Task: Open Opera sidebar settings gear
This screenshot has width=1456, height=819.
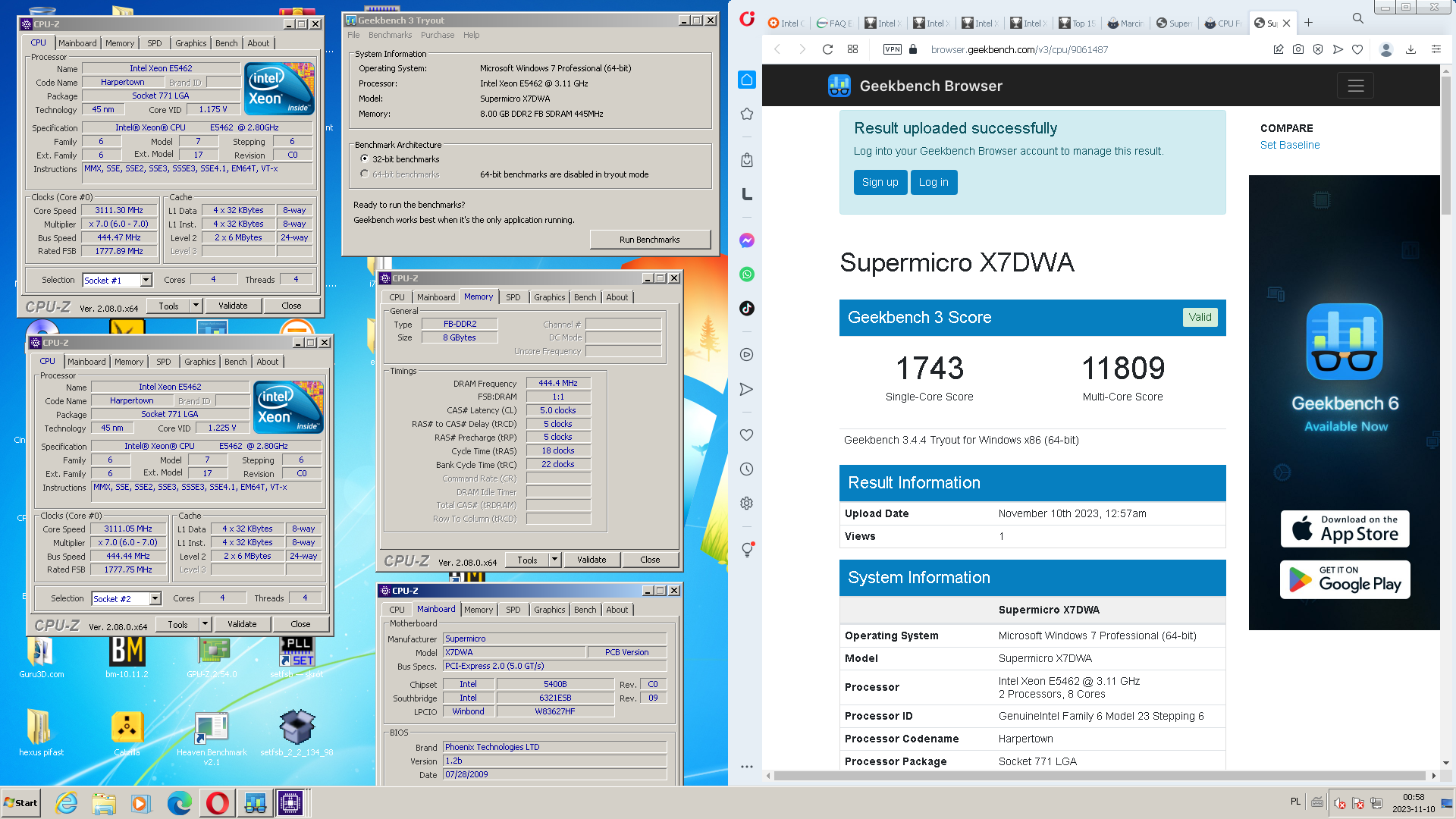Action: click(x=747, y=504)
